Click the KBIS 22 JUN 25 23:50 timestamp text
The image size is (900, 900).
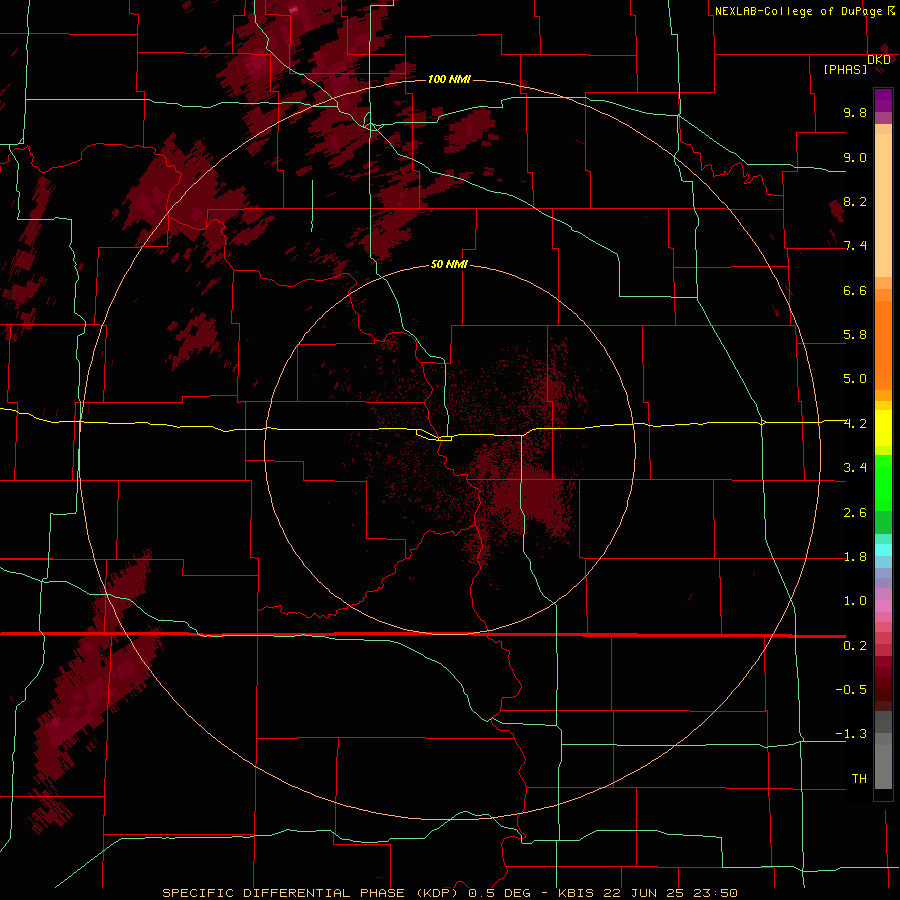(x=648, y=893)
